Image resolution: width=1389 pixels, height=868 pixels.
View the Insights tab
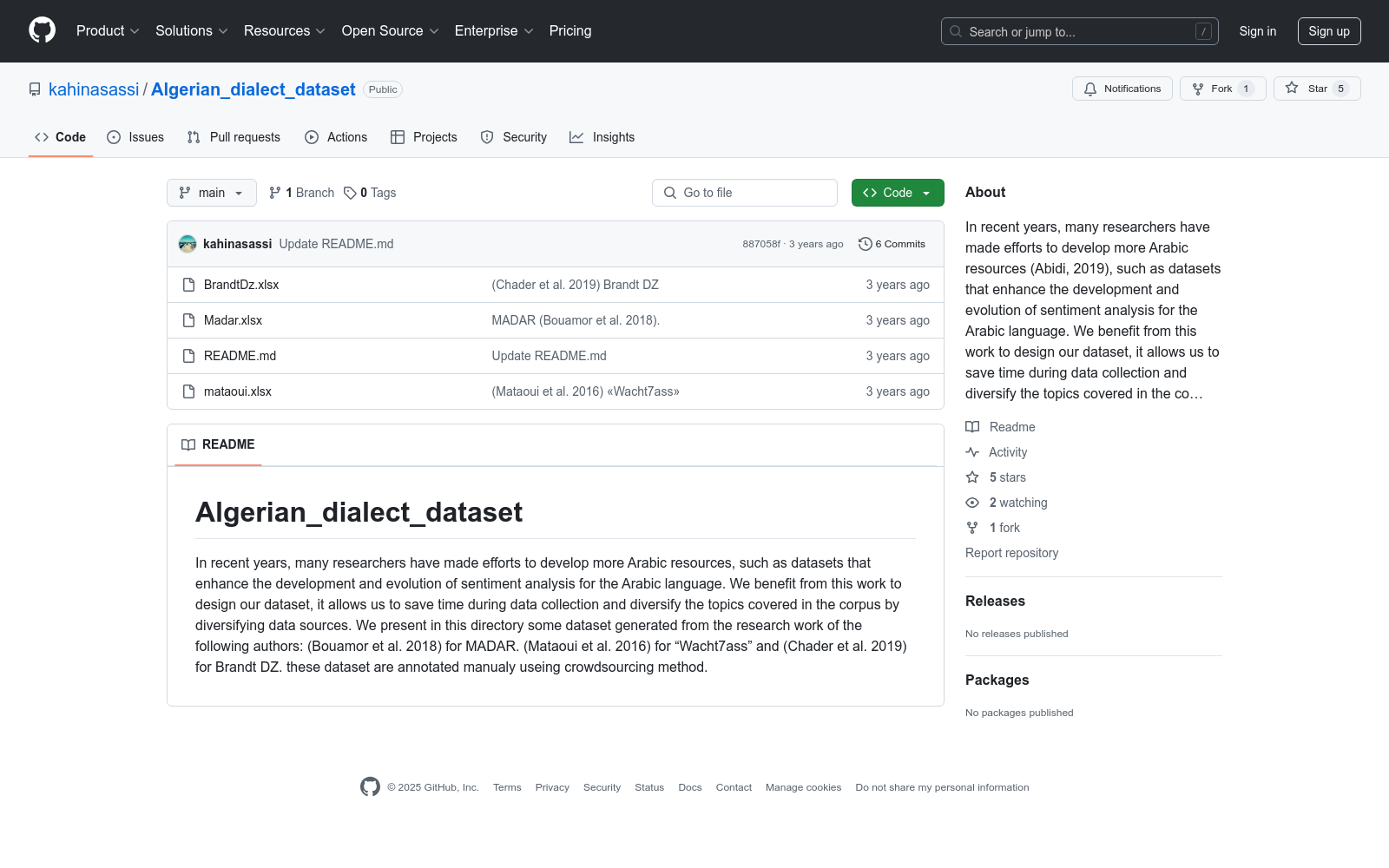click(x=602, y=137)
